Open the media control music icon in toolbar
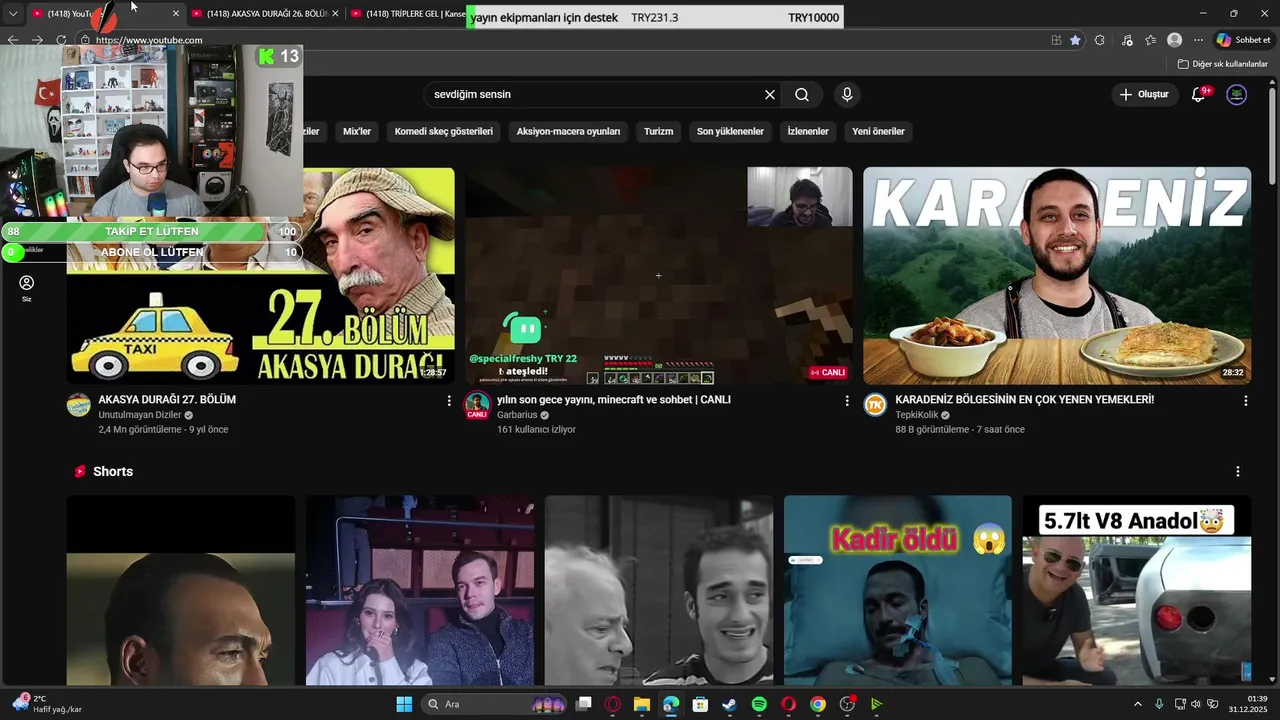The height and width of the screenshot is (720, 1280). (1127, 40)
